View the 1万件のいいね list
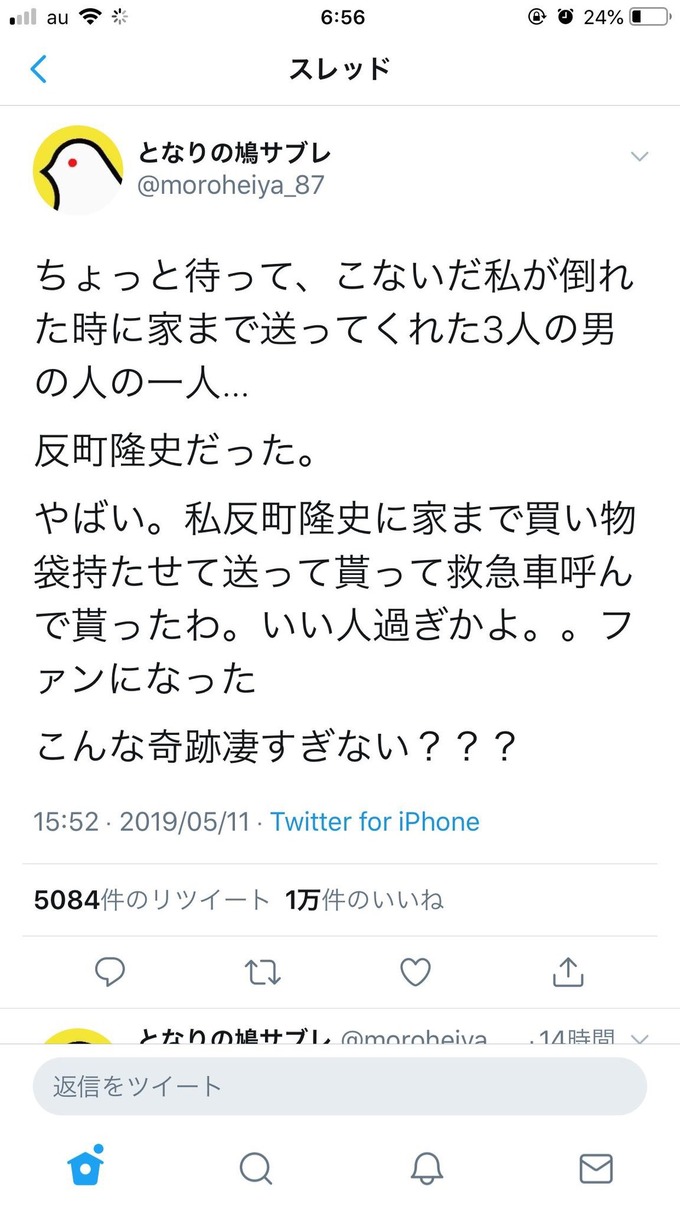Viewport: 680px width, 1209px height. click(364, 900)
